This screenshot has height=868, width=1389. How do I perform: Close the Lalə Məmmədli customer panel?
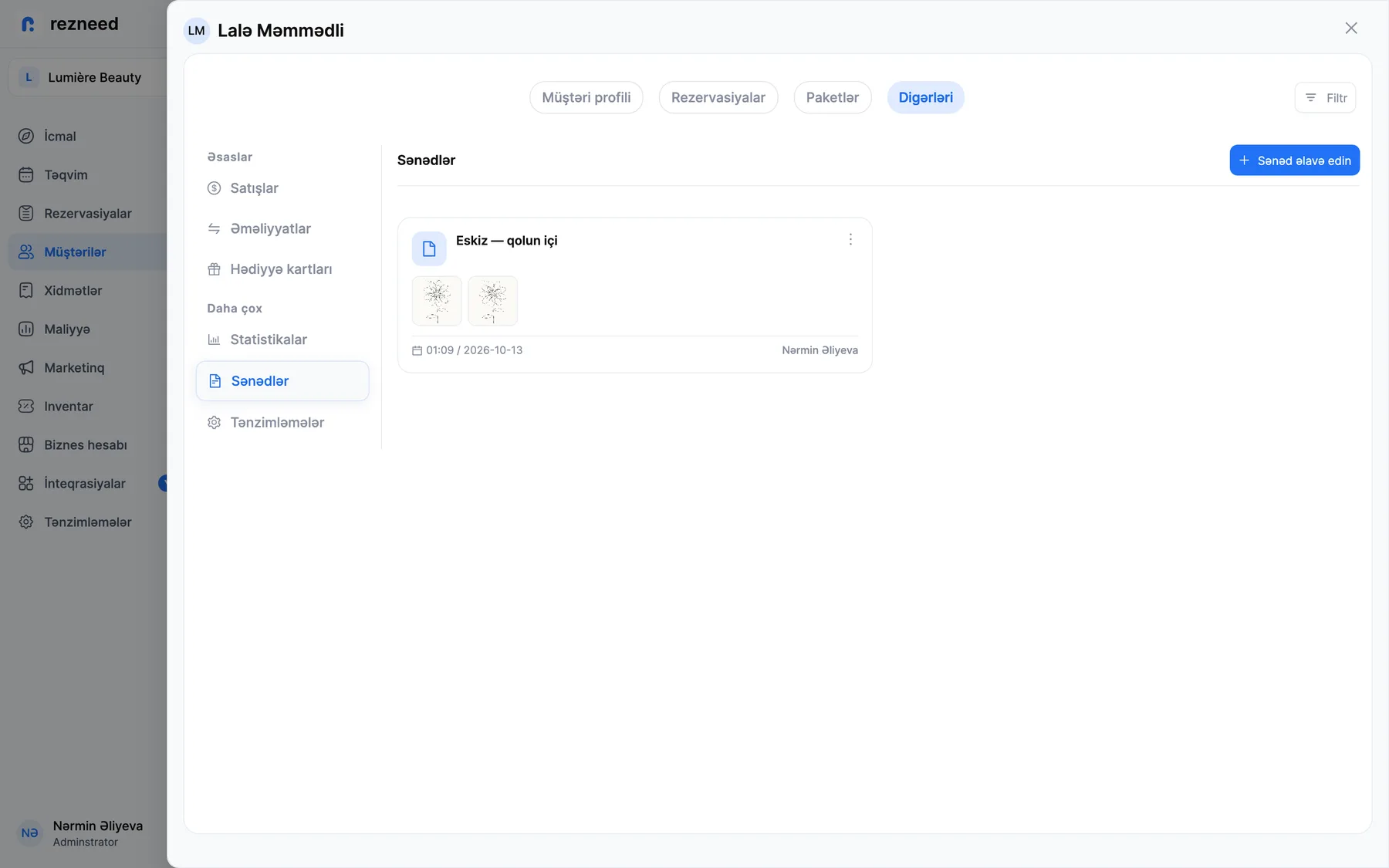[x=1351, y=29]
